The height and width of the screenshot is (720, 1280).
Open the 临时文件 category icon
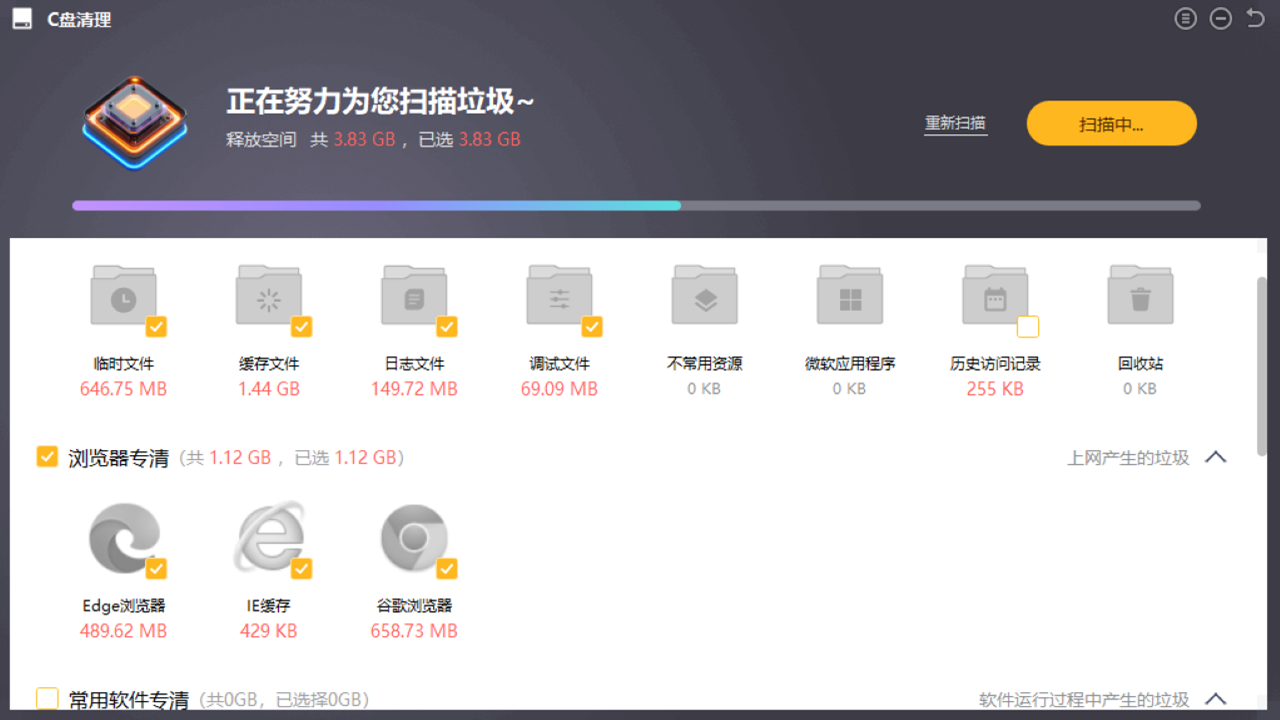click(123, 295)
